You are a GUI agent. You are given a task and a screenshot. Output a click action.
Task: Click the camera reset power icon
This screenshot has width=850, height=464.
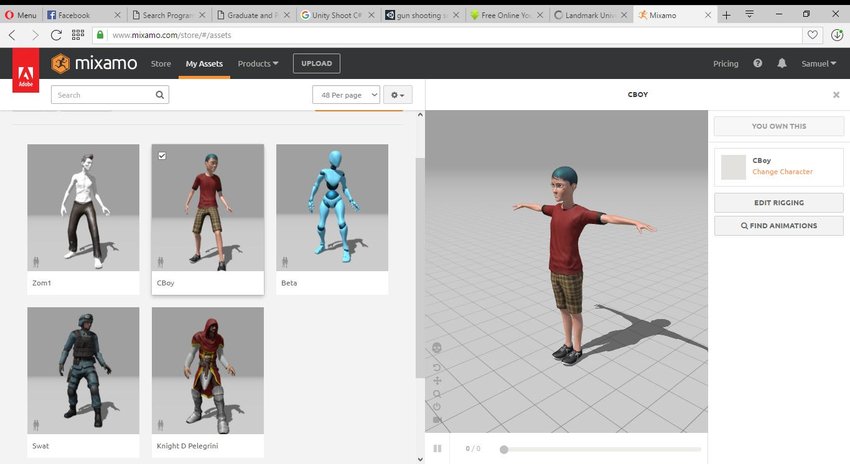pyautogui.click(x=437, y=407)
